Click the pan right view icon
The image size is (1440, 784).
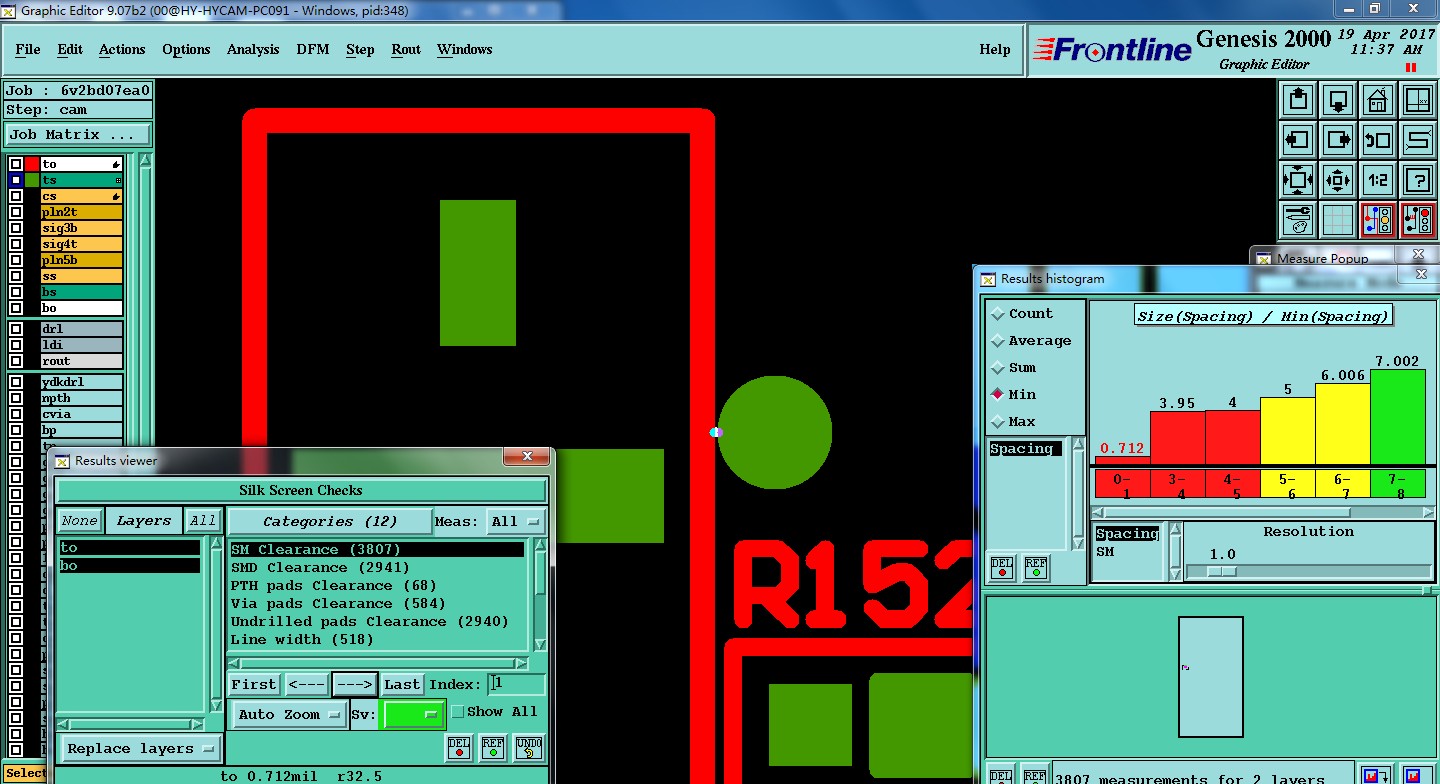tap(1337, 140)
